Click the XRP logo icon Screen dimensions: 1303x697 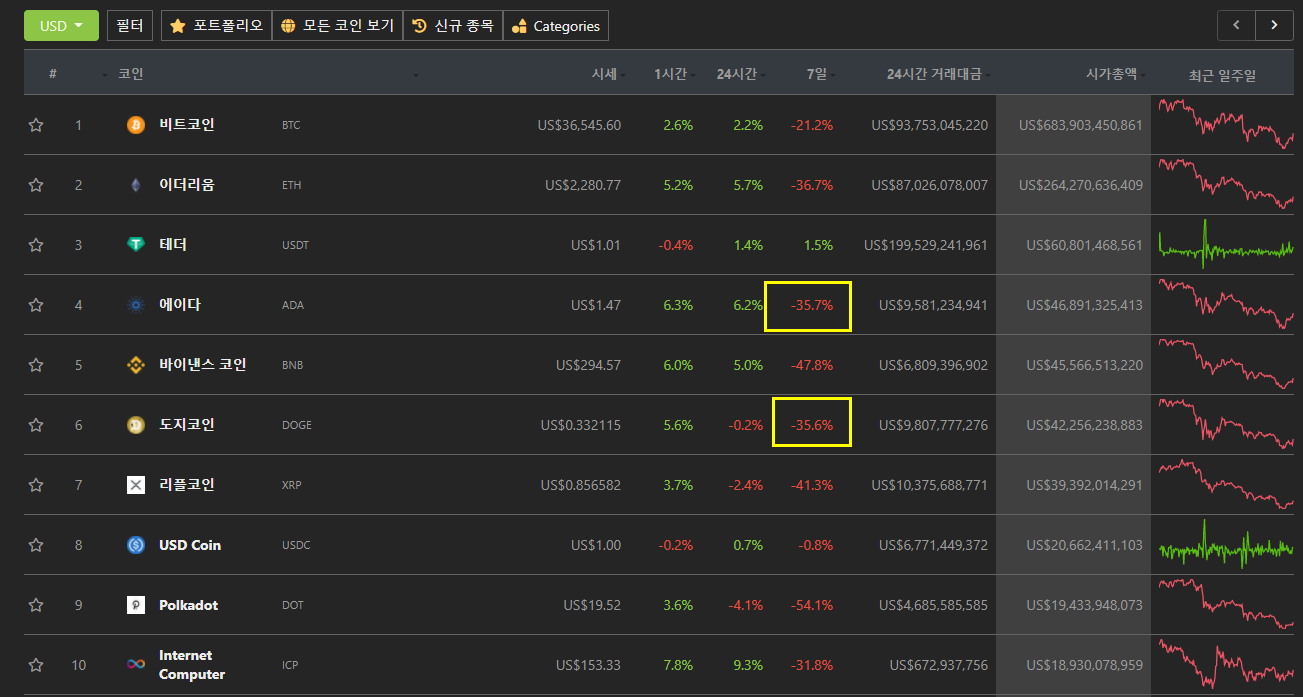pyautogui.click(x=136, y=485)
